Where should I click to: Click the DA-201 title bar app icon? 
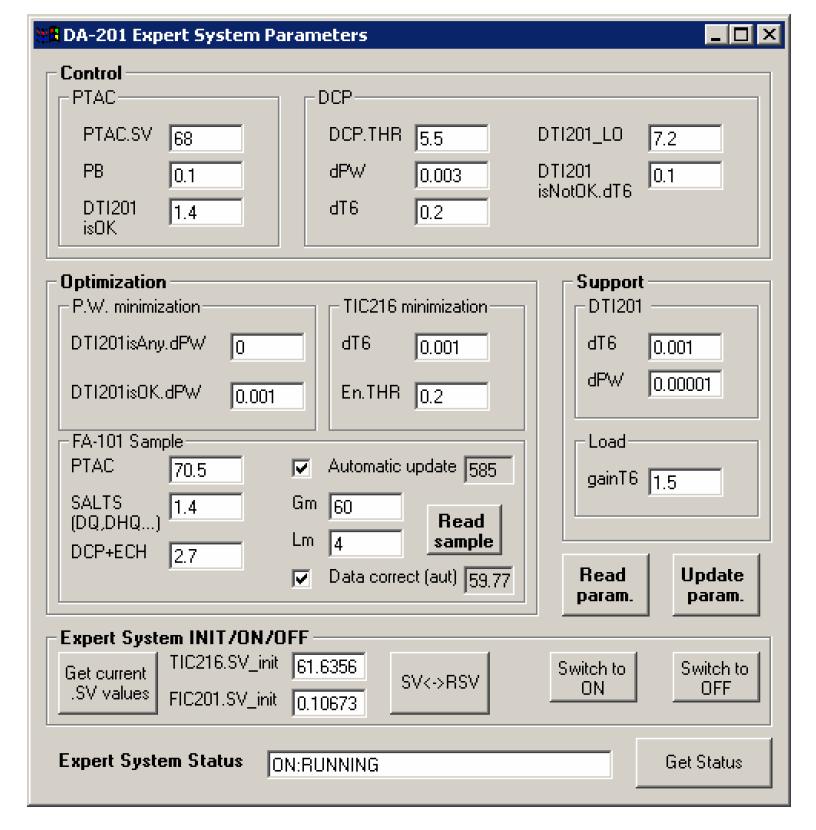point(48,35)
